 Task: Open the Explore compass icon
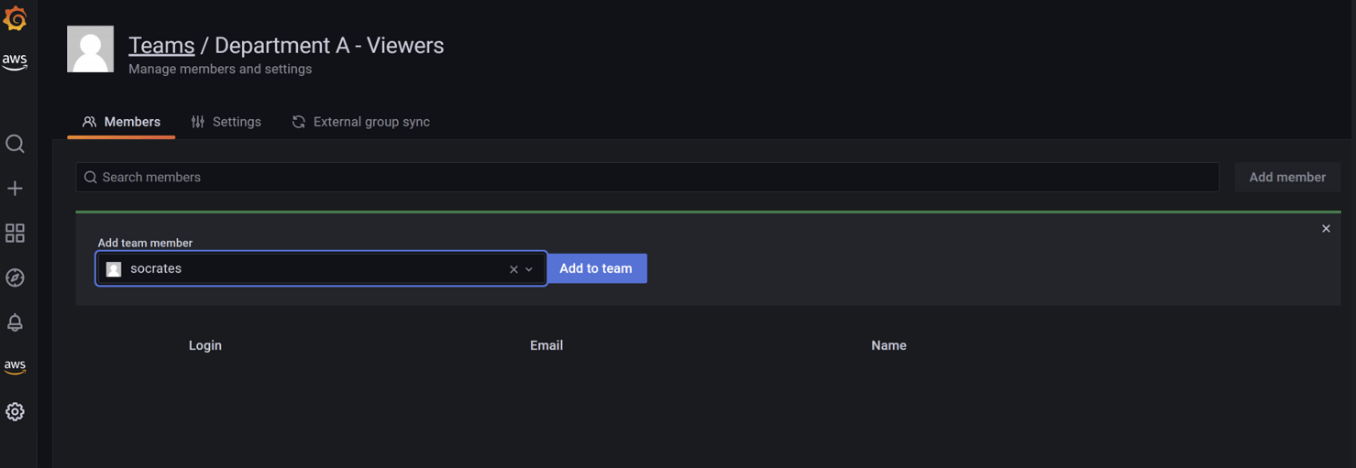click(x=15, y=278)
